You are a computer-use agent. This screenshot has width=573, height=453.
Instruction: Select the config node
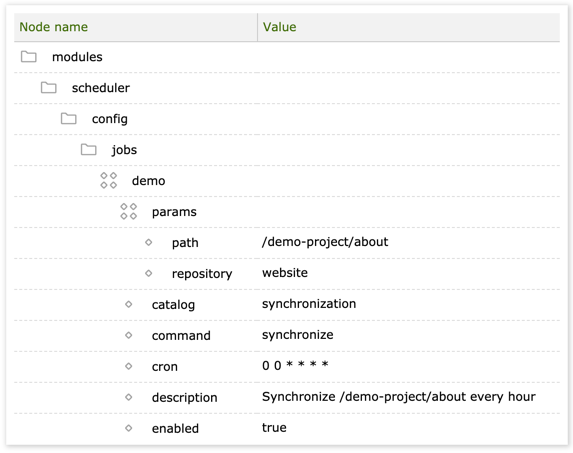(110, 119)
